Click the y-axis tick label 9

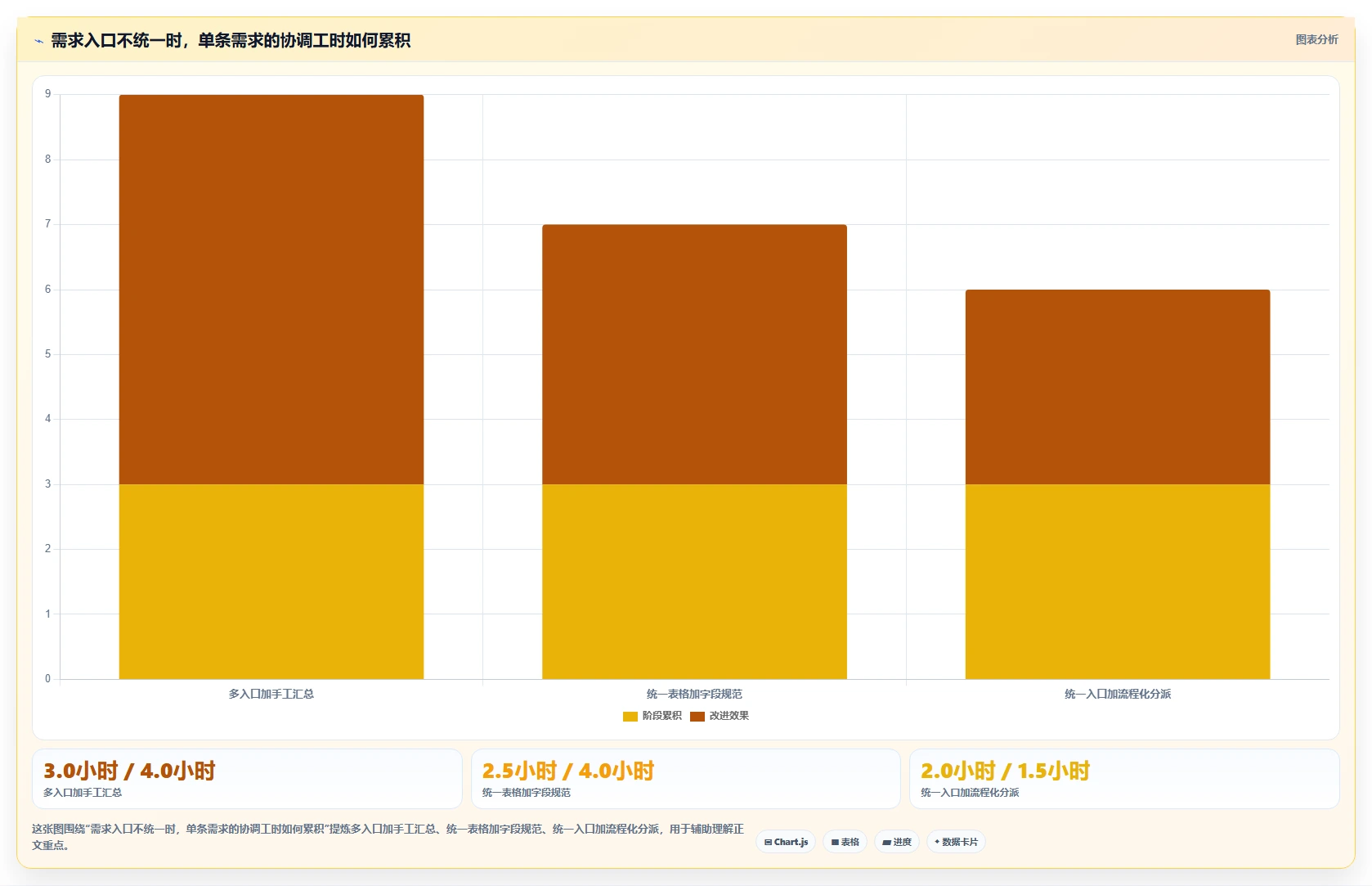click(x=48, y=94)
